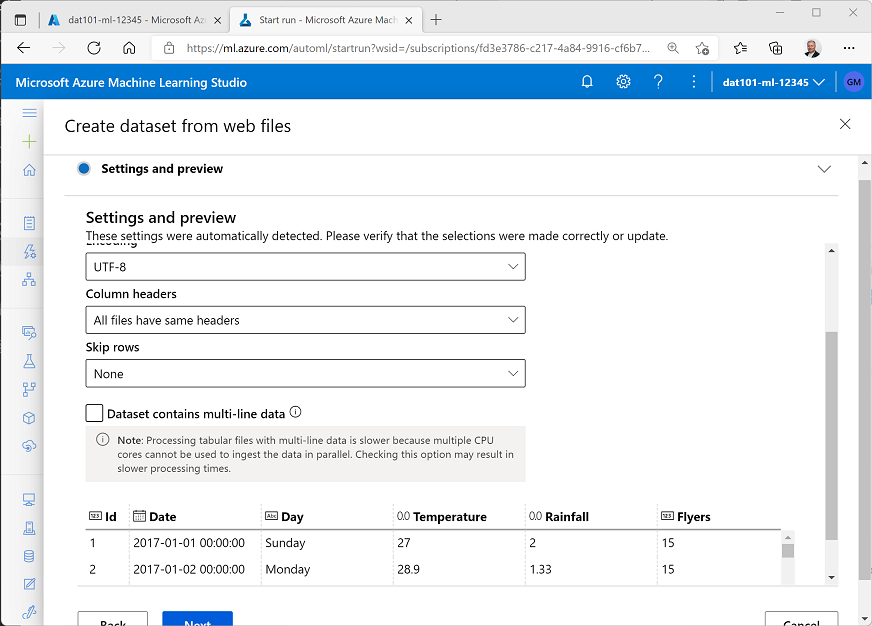This screenshot has height=626, width=872.
Task: Open the hamburger menu in left sidebar
Action: [29, 113]
